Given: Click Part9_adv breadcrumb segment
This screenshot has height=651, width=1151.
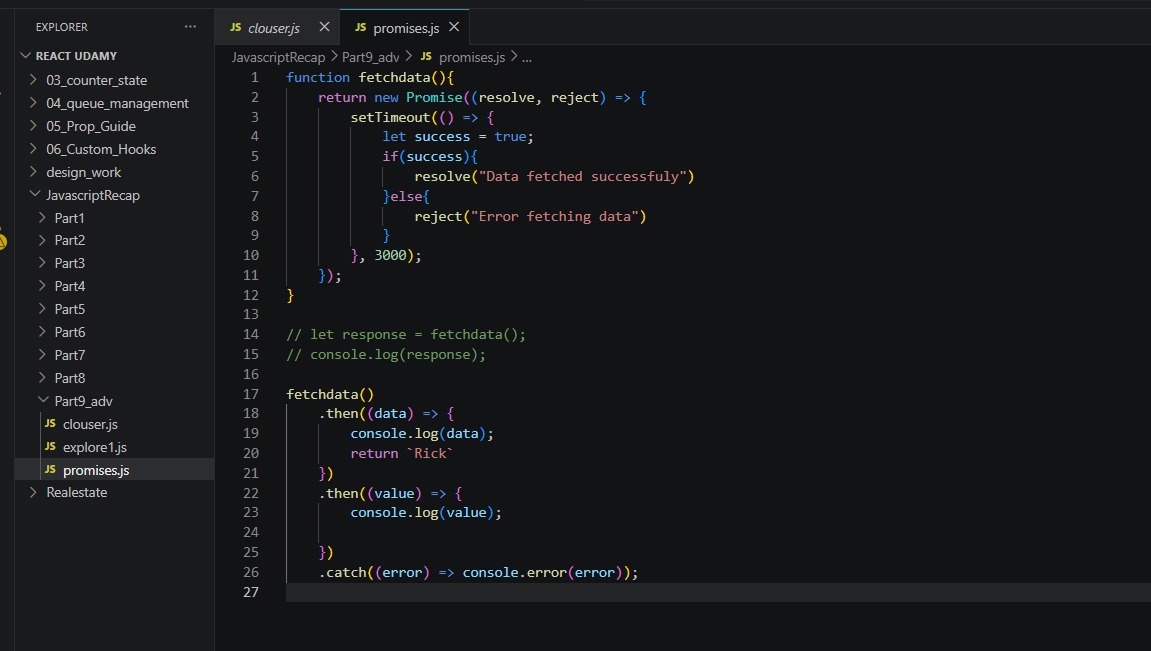Looking at the screenshot, I should click(370, 57).
